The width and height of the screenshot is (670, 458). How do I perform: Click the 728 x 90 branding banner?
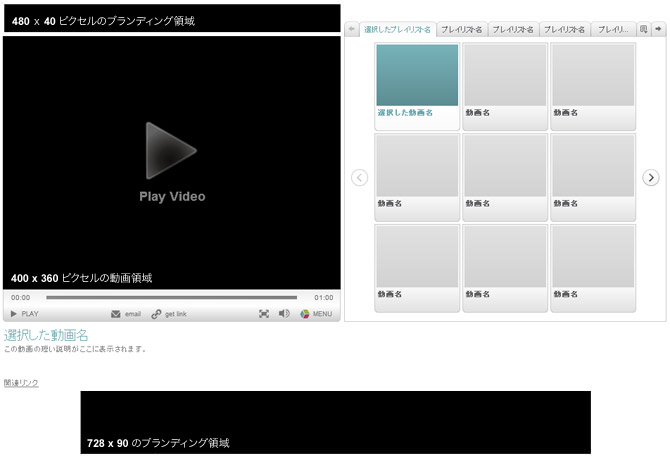336,422
